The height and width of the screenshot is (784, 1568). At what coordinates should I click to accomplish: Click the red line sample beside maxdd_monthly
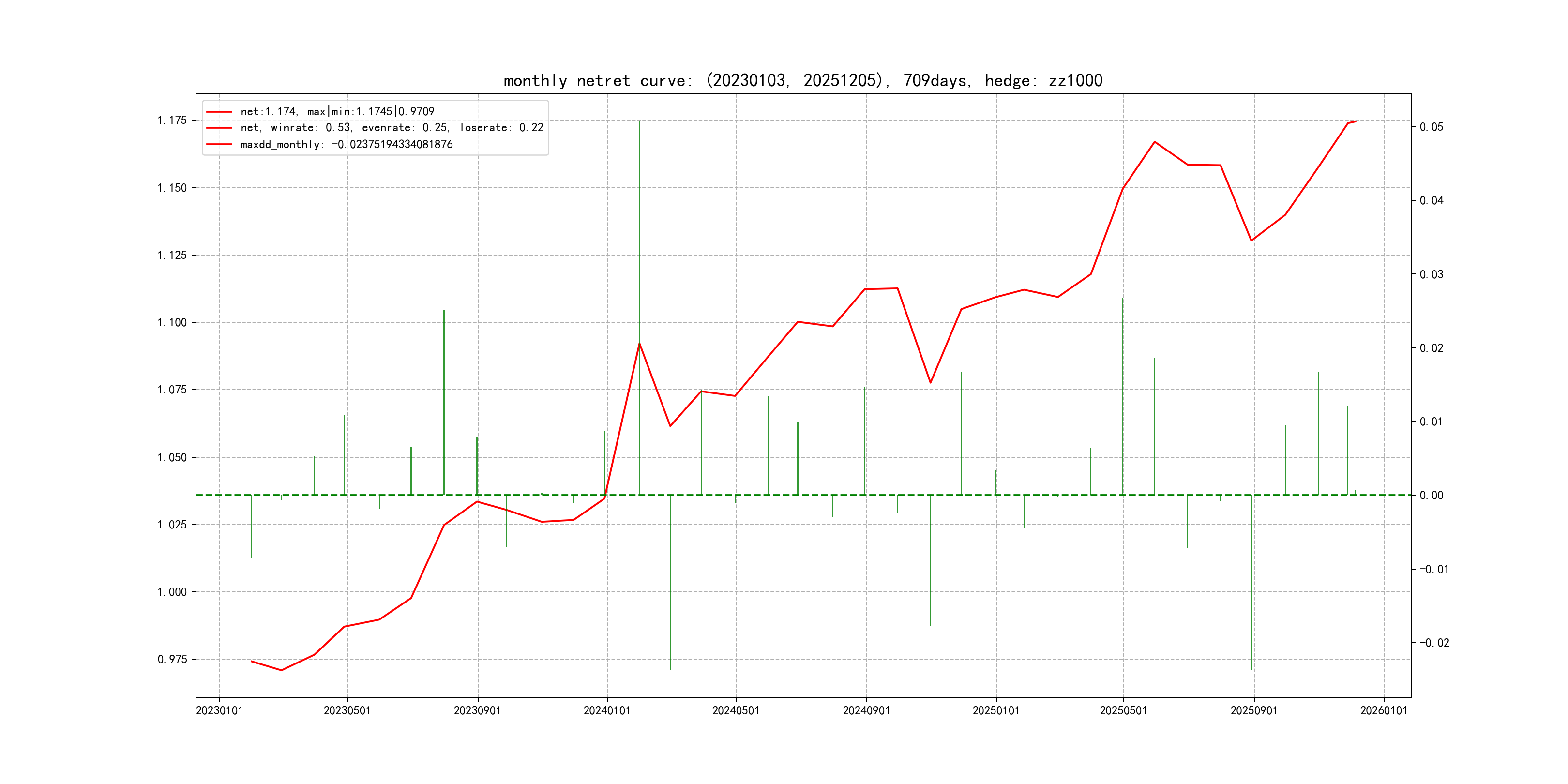pyautogui.click(x=219, y=144)
